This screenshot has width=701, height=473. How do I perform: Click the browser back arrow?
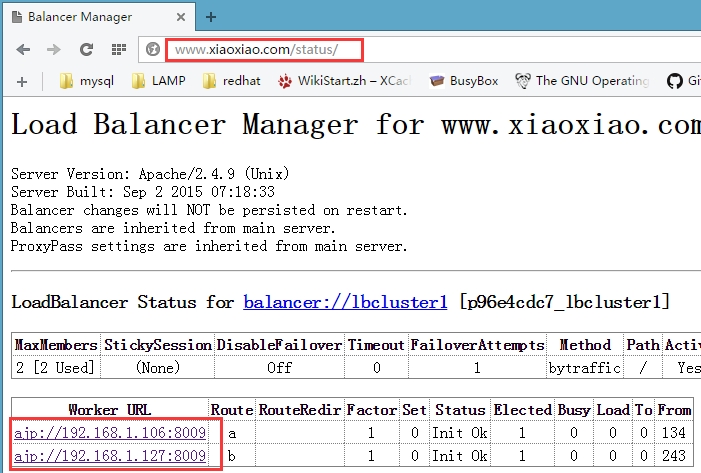pyautogui.click(x=23, y=50)
